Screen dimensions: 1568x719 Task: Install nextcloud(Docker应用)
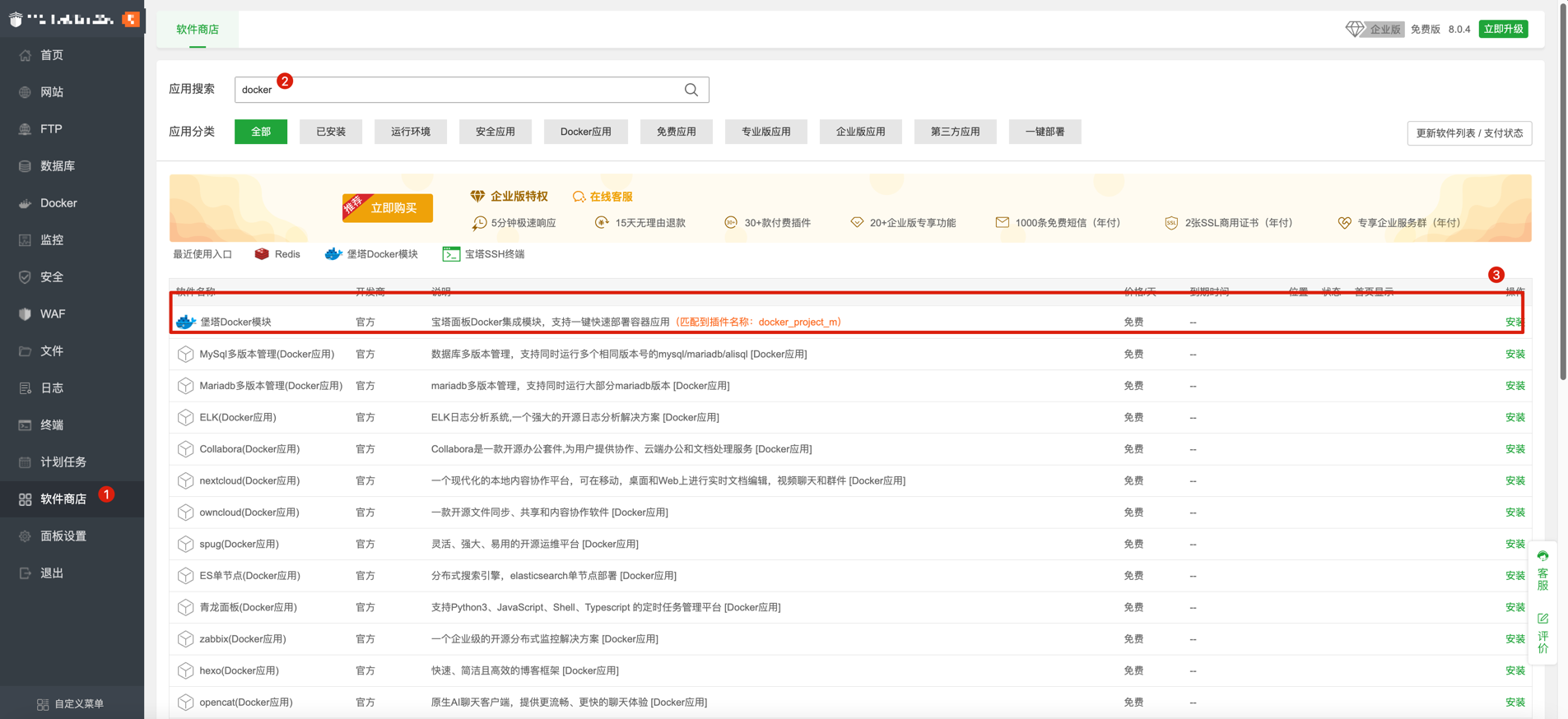coord(1515,480)
